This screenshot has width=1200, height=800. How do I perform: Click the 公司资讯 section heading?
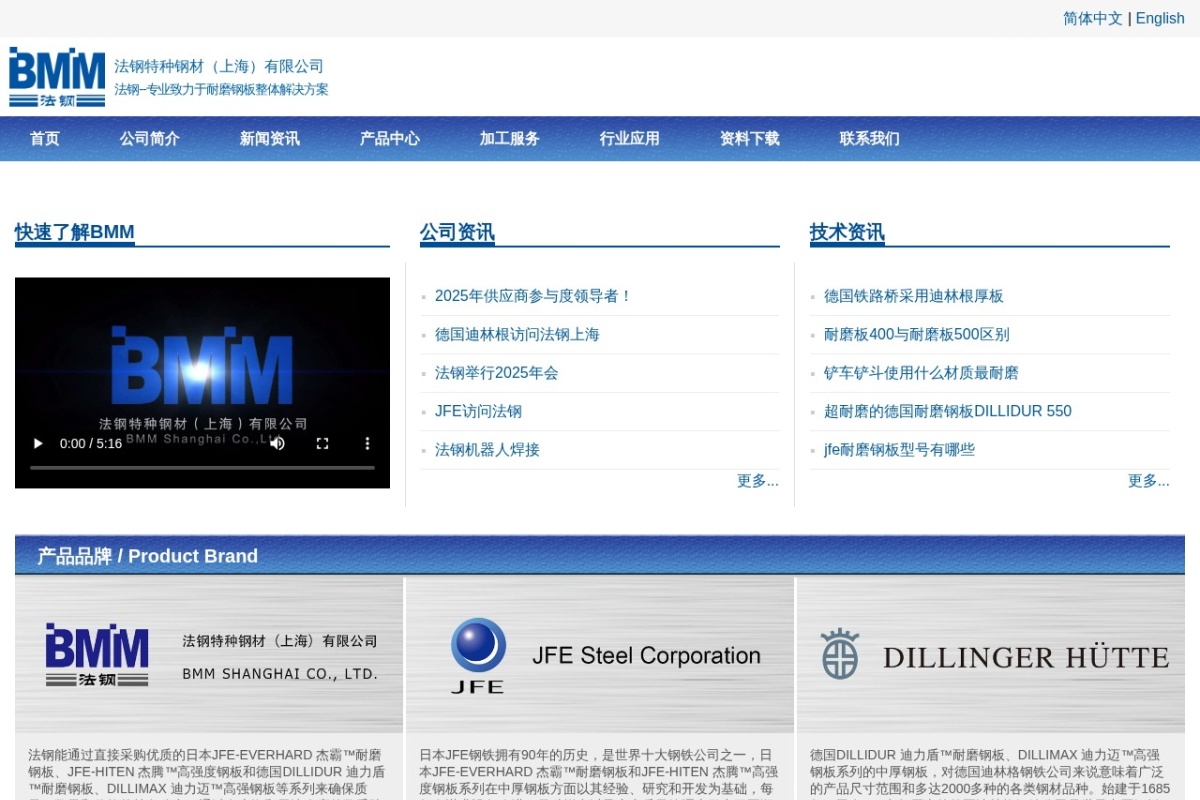click(457, 232)
